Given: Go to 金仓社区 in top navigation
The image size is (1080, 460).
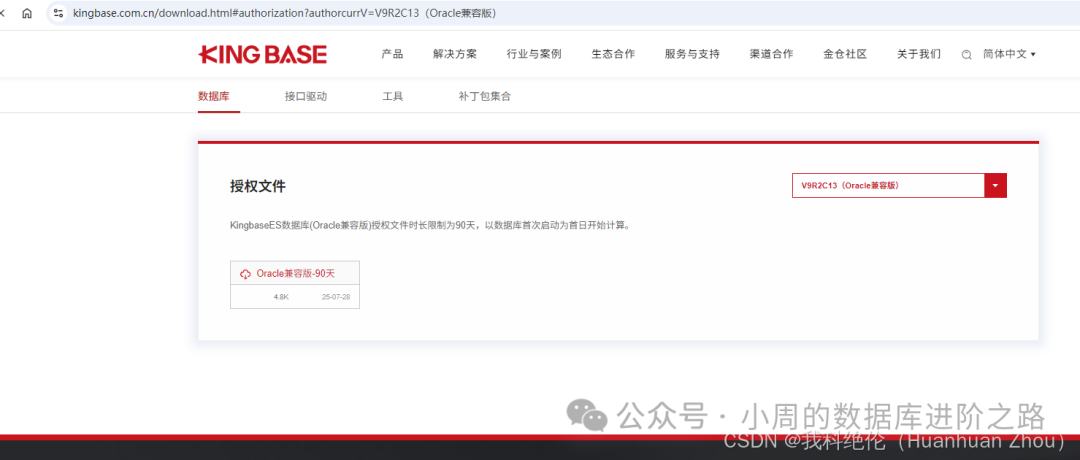Looking at the screenshot, I should click(x=845, y=54).
